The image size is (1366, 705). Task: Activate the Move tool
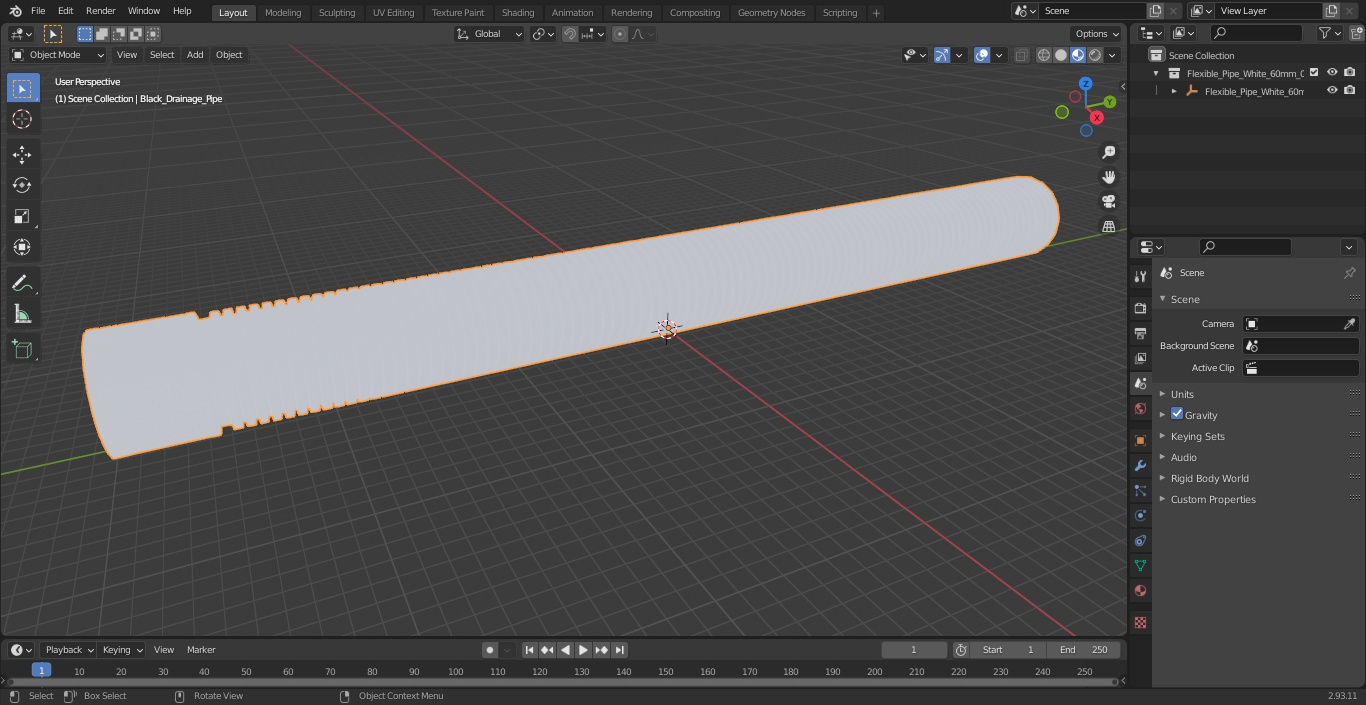[22, 154]
